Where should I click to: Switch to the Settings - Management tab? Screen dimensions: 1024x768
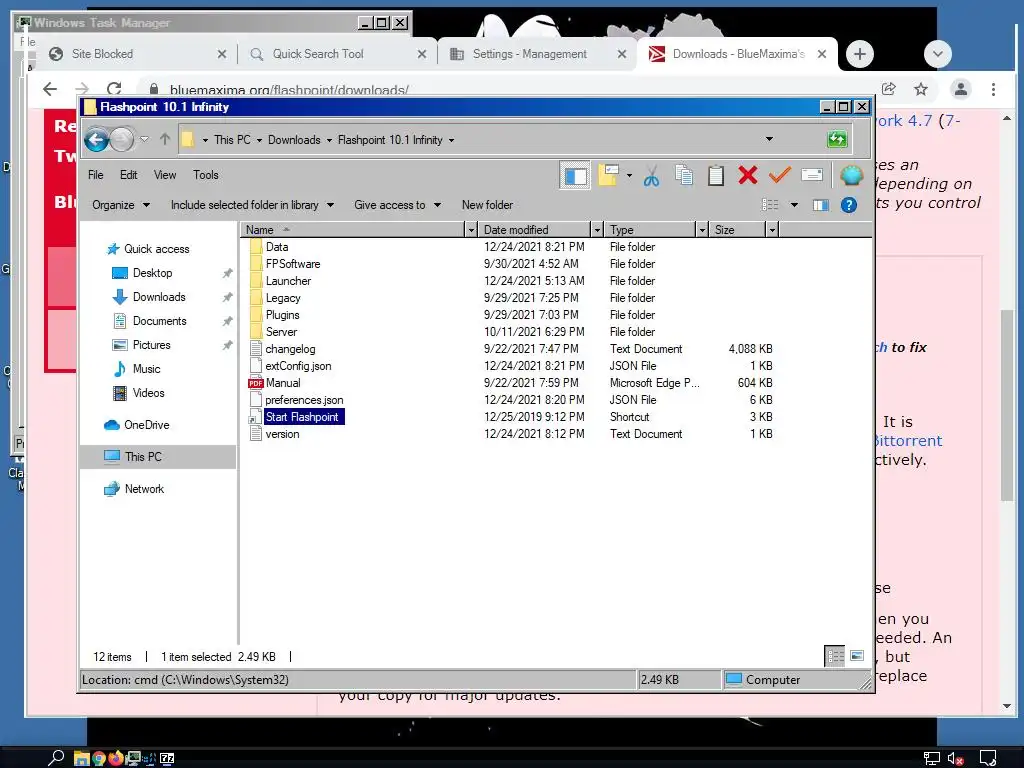[537, 54]
